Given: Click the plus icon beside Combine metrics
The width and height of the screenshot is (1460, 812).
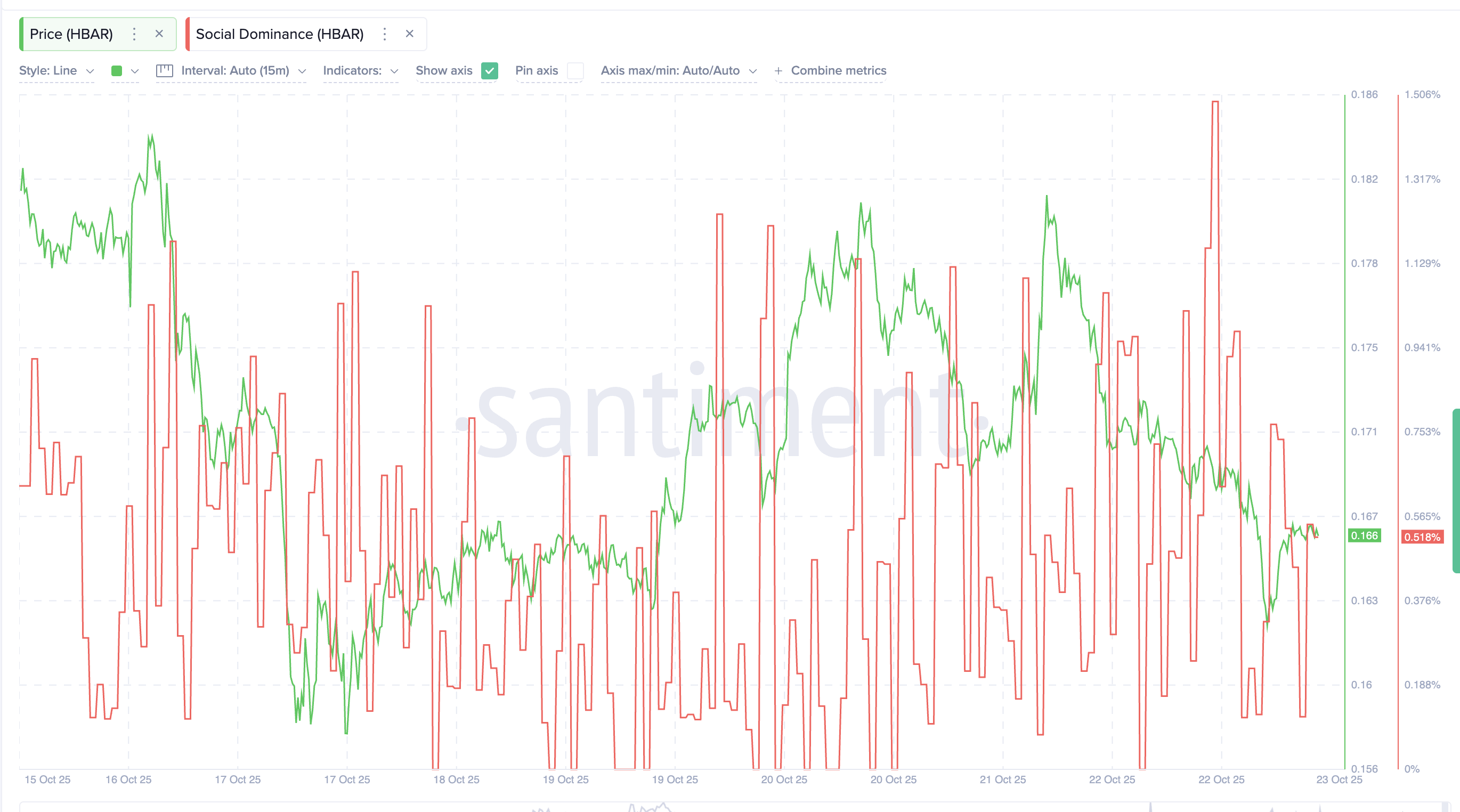Looking at the screenshot, I should pos(778,71).
